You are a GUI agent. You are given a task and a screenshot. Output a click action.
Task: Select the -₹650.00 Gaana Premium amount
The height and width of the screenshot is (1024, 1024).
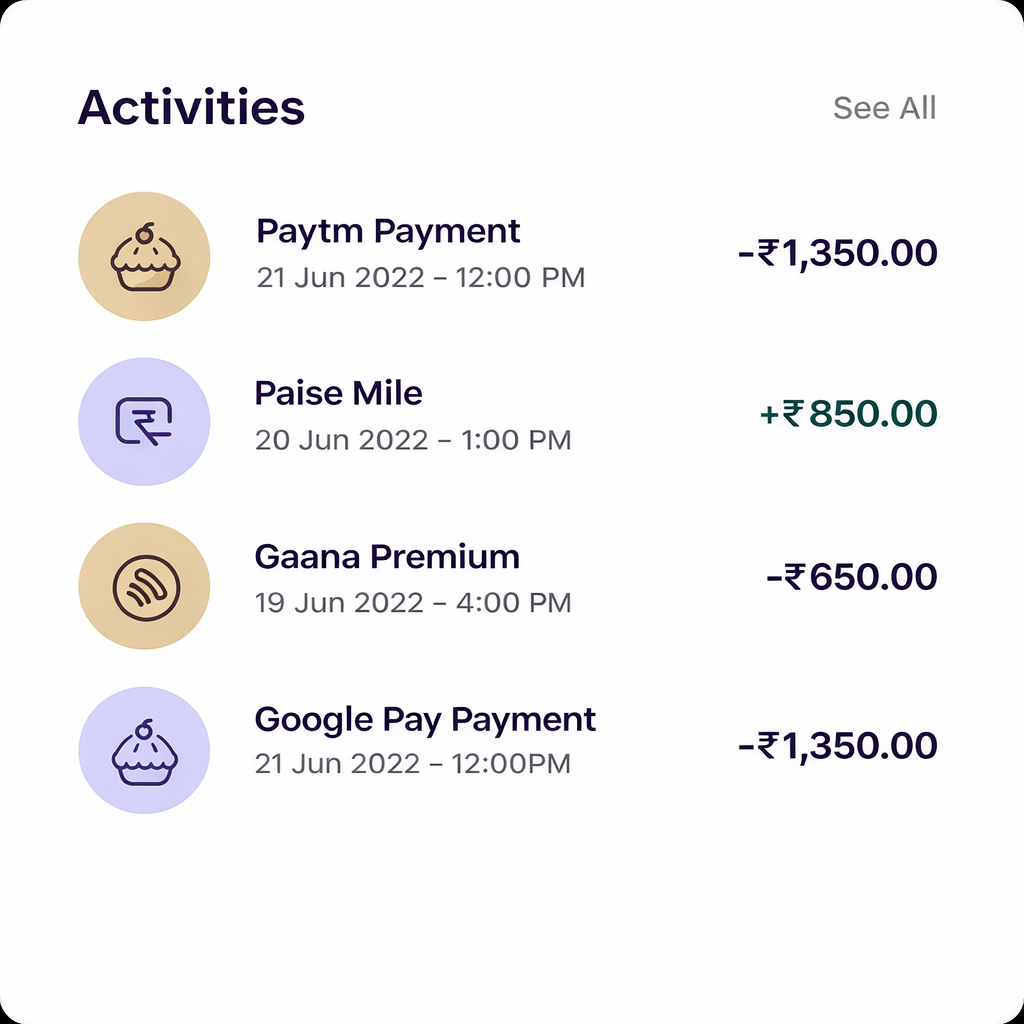coord(851,577)
